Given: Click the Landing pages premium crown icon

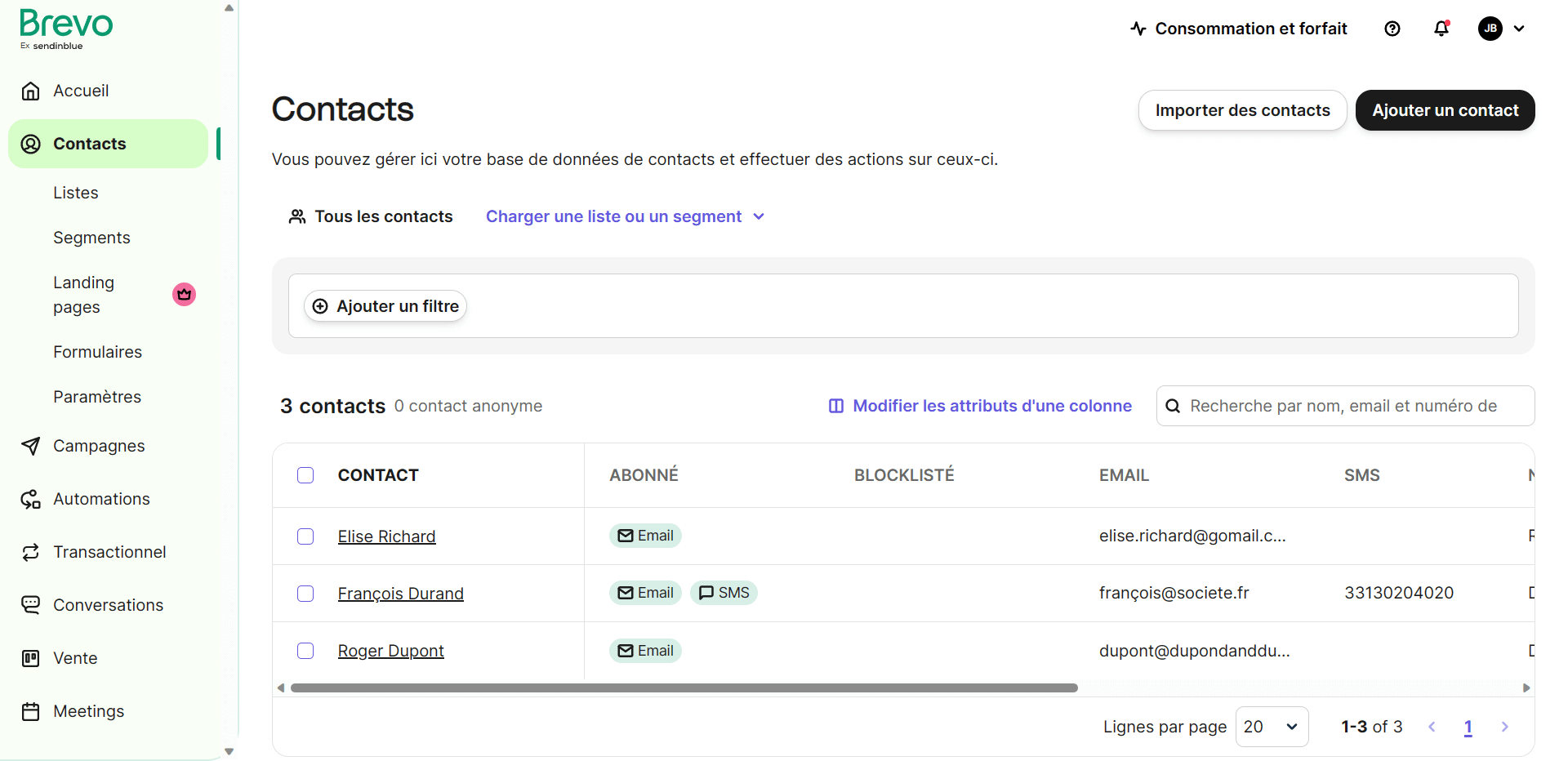Looking at the screenshot, I should coord(184,294).
